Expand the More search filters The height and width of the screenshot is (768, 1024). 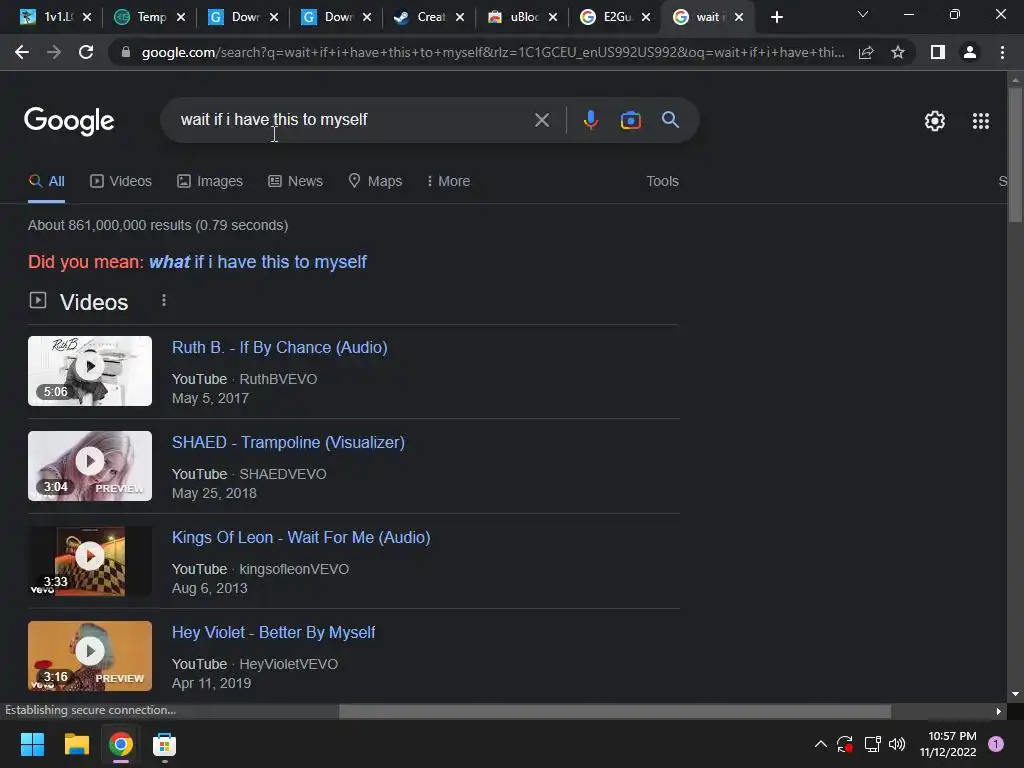pyautogui.click(x=448, y=181)
